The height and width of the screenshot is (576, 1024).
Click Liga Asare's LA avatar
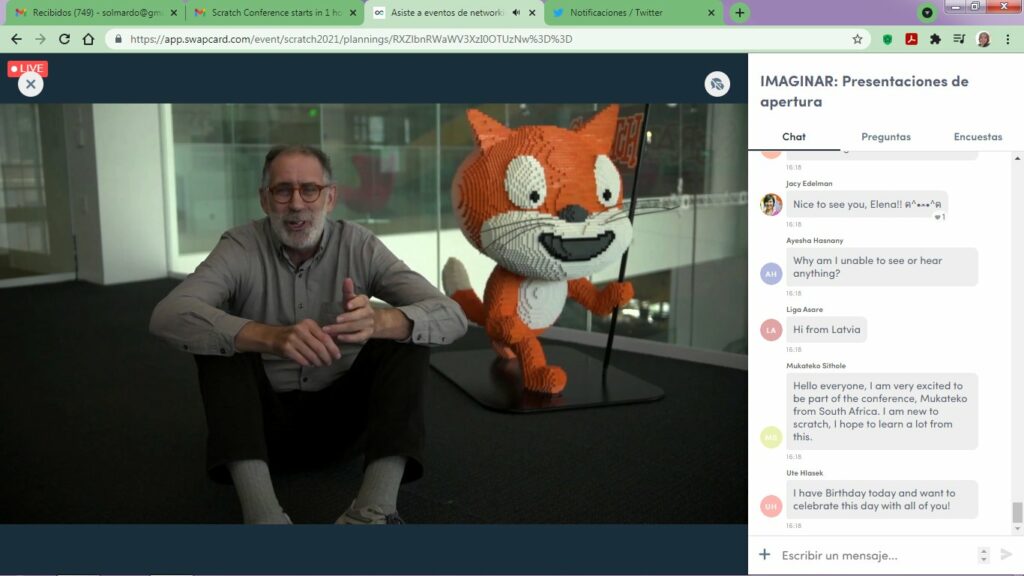(771, 330)
